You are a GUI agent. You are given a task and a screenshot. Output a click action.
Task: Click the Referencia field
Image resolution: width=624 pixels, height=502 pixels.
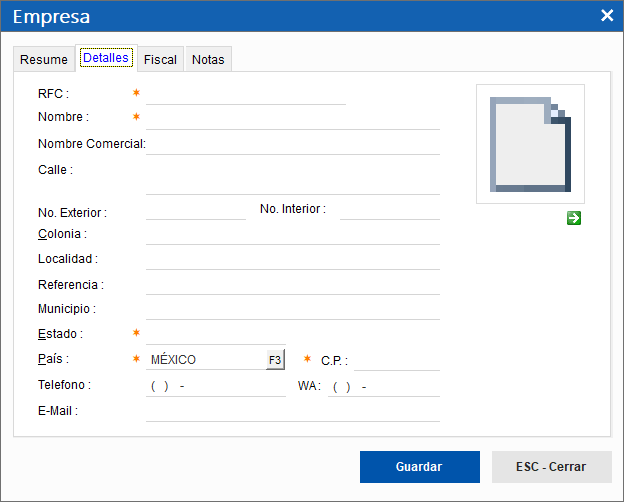(x=292, y=285)
